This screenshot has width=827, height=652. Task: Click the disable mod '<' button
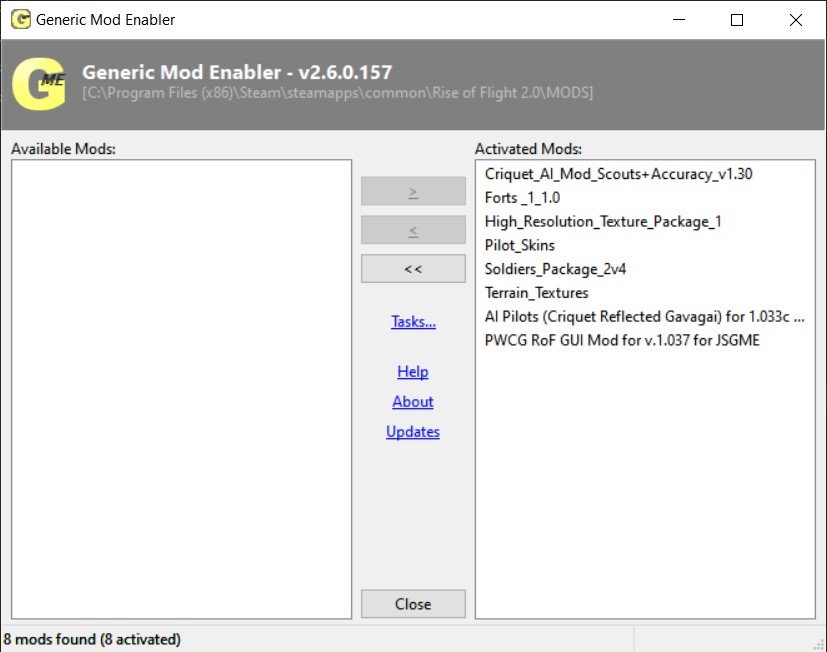[413, 230]
